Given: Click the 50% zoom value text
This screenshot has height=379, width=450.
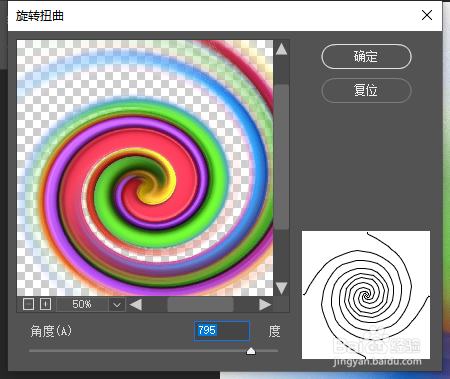Looking at the screenshot, I should (x=82, y=304).
